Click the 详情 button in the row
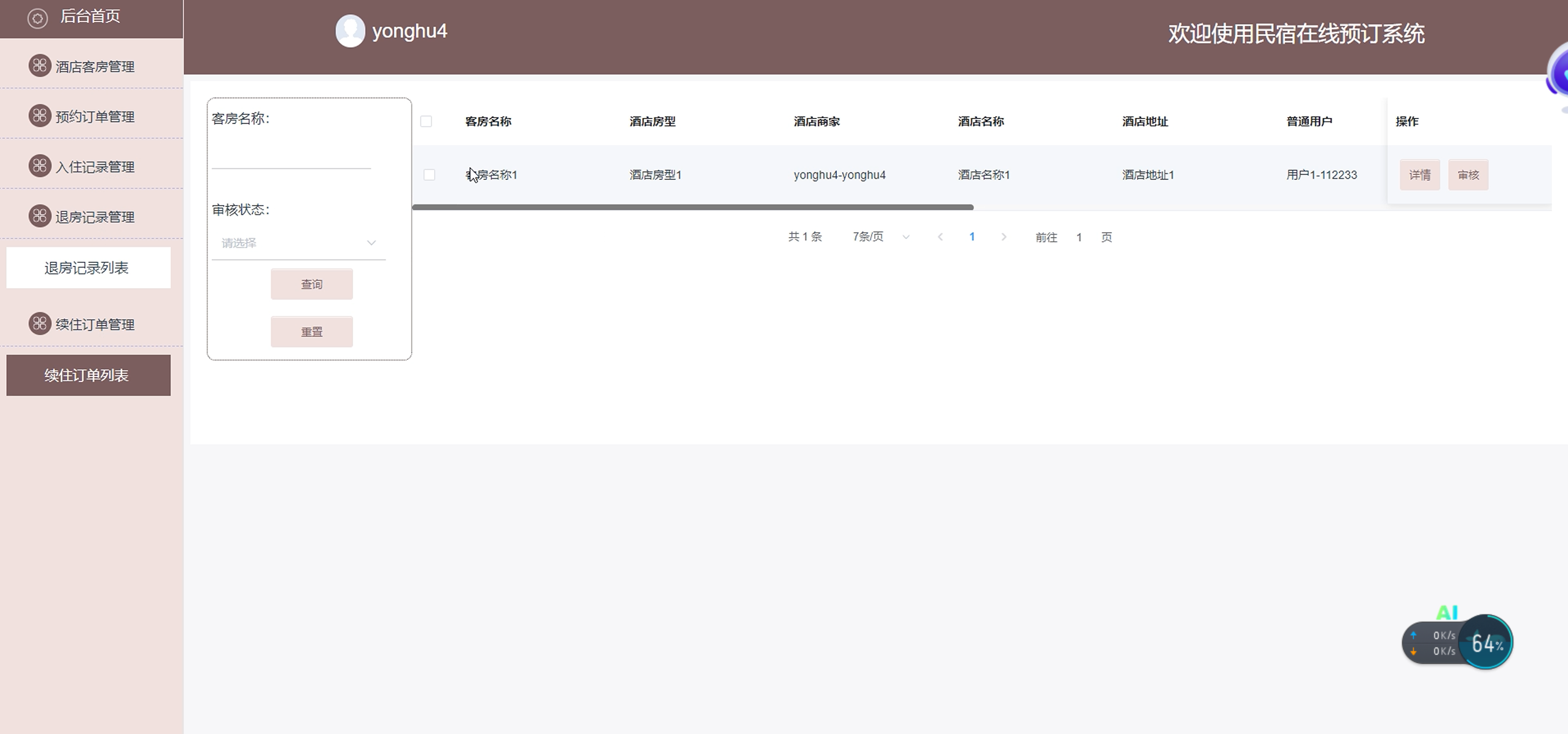1568x734 pixels. pyautogui.click(x=1419, y=175)
